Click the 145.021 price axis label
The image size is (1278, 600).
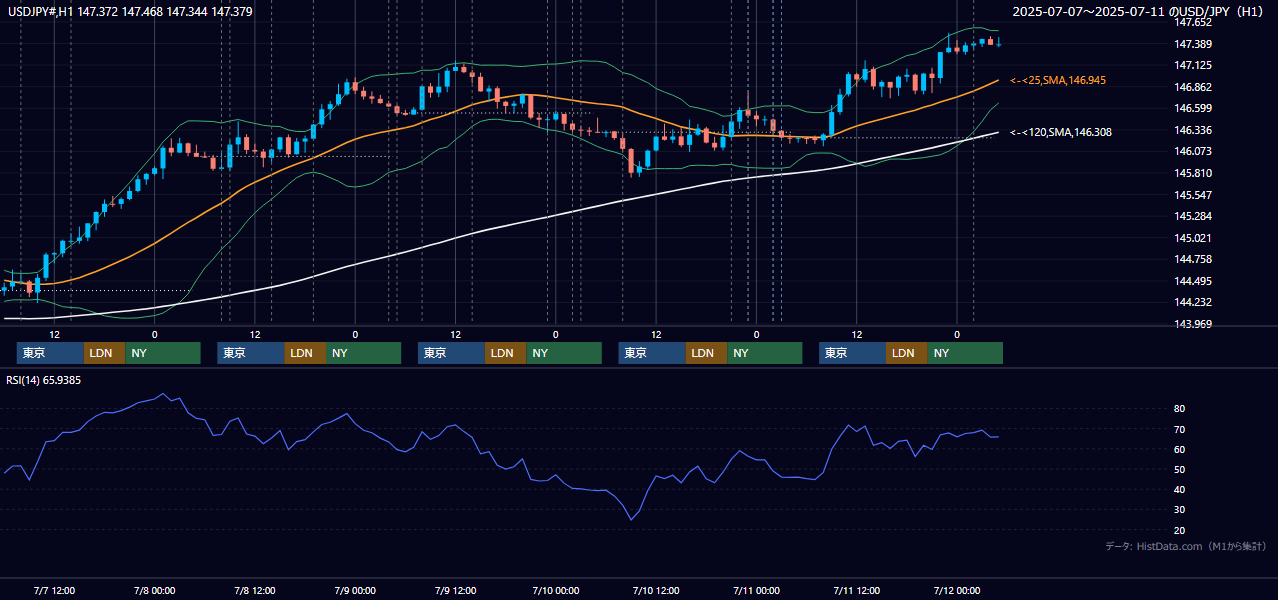click(1194, 238)
